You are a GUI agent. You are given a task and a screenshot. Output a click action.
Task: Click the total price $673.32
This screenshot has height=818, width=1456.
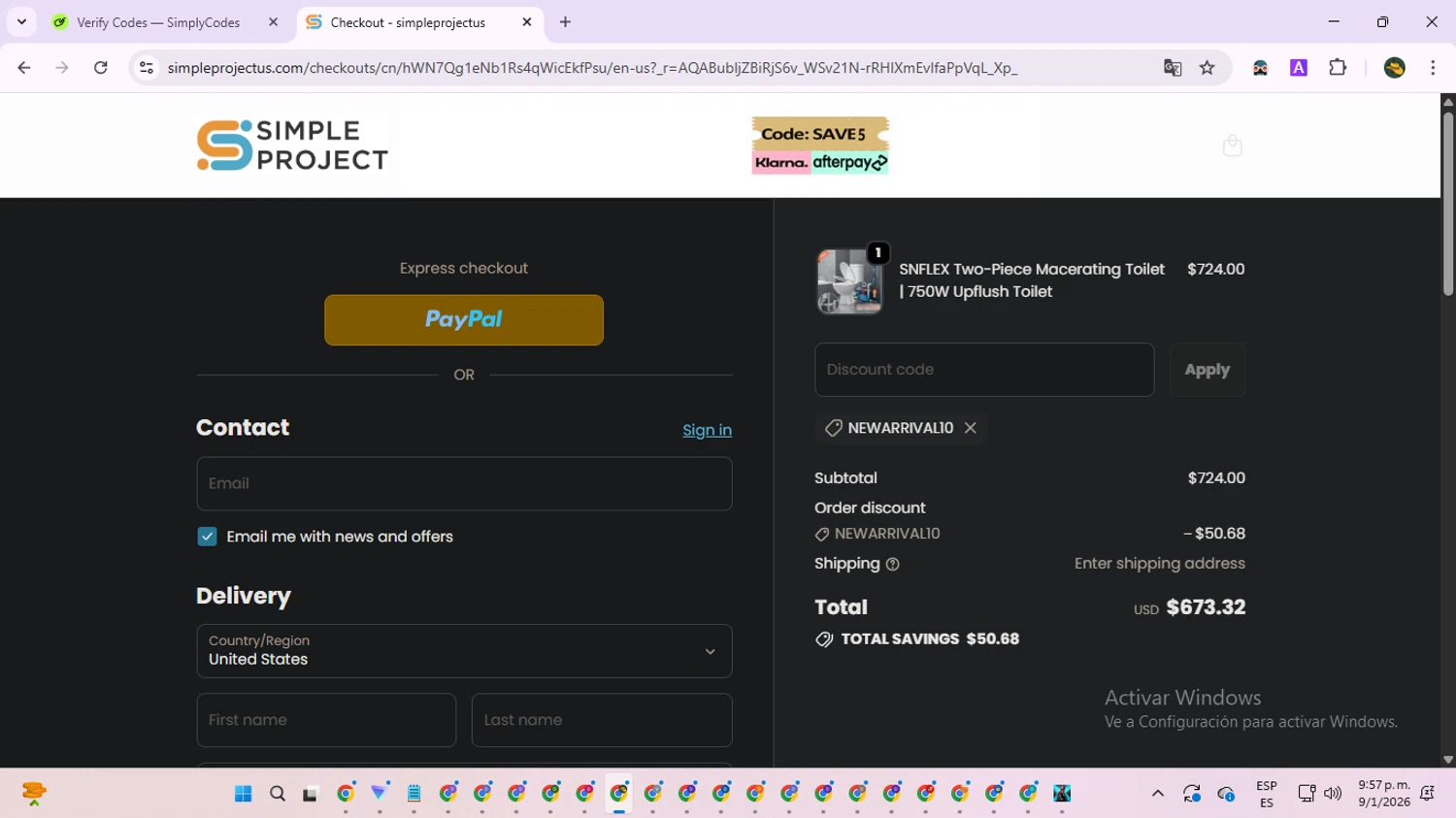(x=1206, y=607)
